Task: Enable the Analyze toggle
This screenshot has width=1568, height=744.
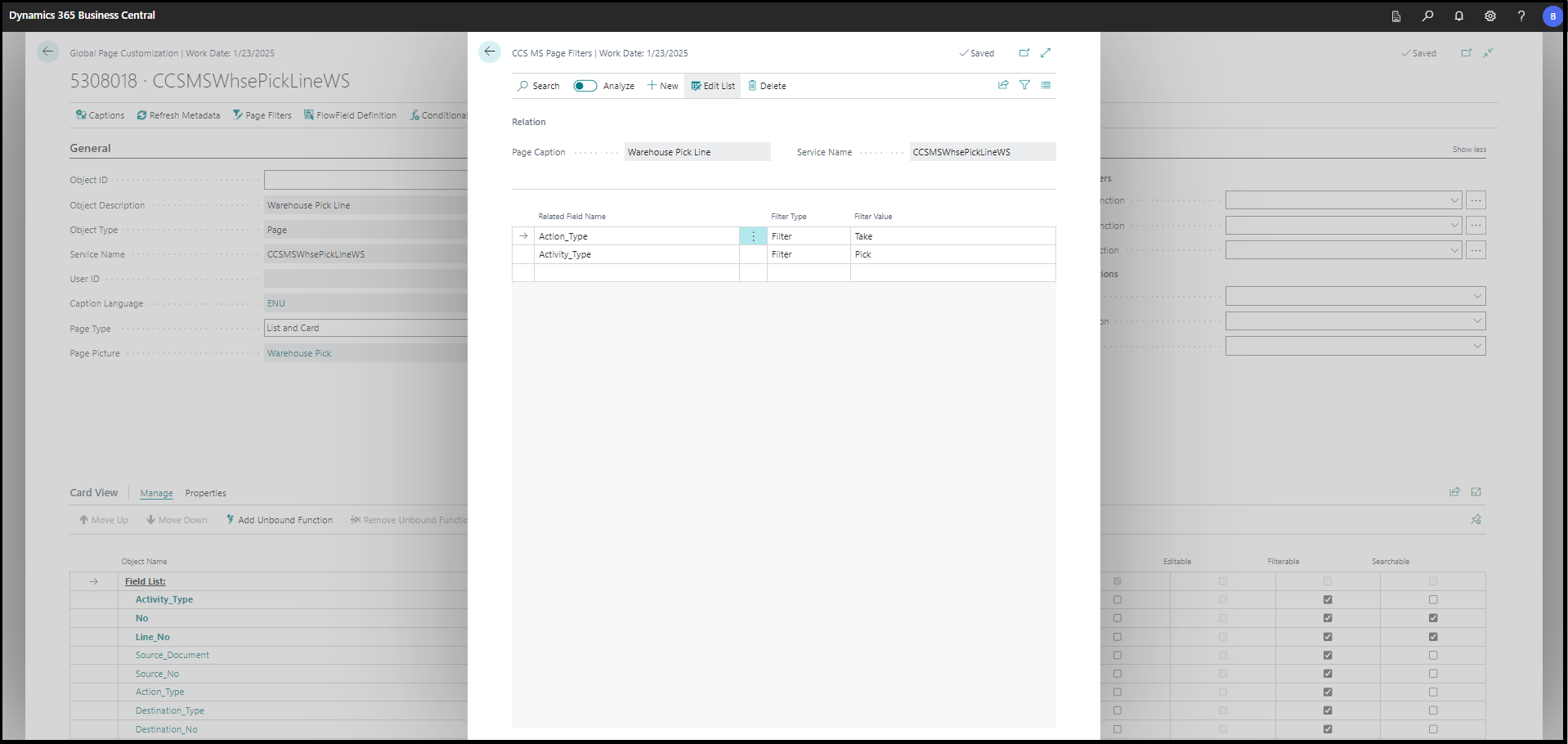Action: pyautogui.click(x=585, y=85)
